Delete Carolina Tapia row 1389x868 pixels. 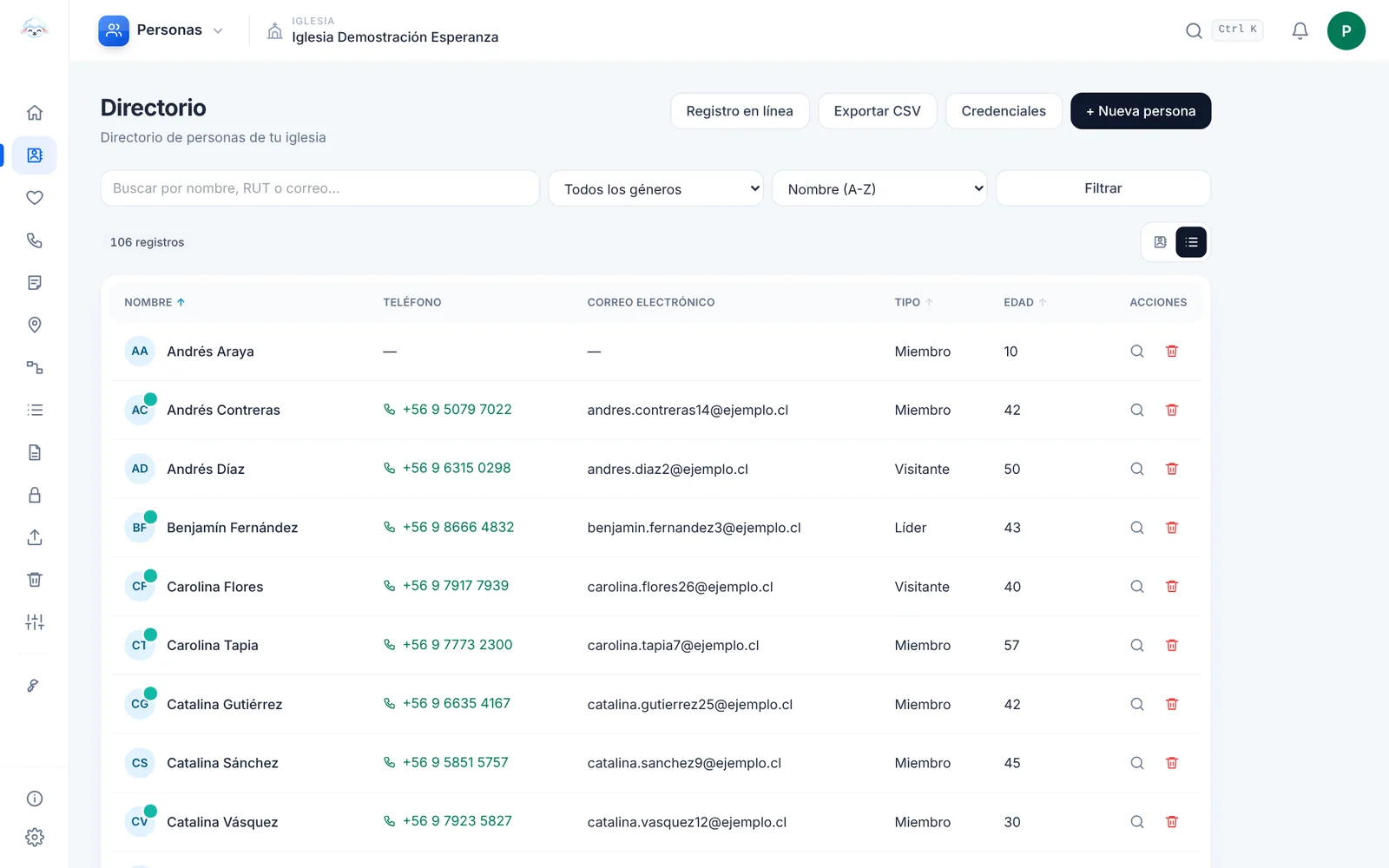[1172, 645]
